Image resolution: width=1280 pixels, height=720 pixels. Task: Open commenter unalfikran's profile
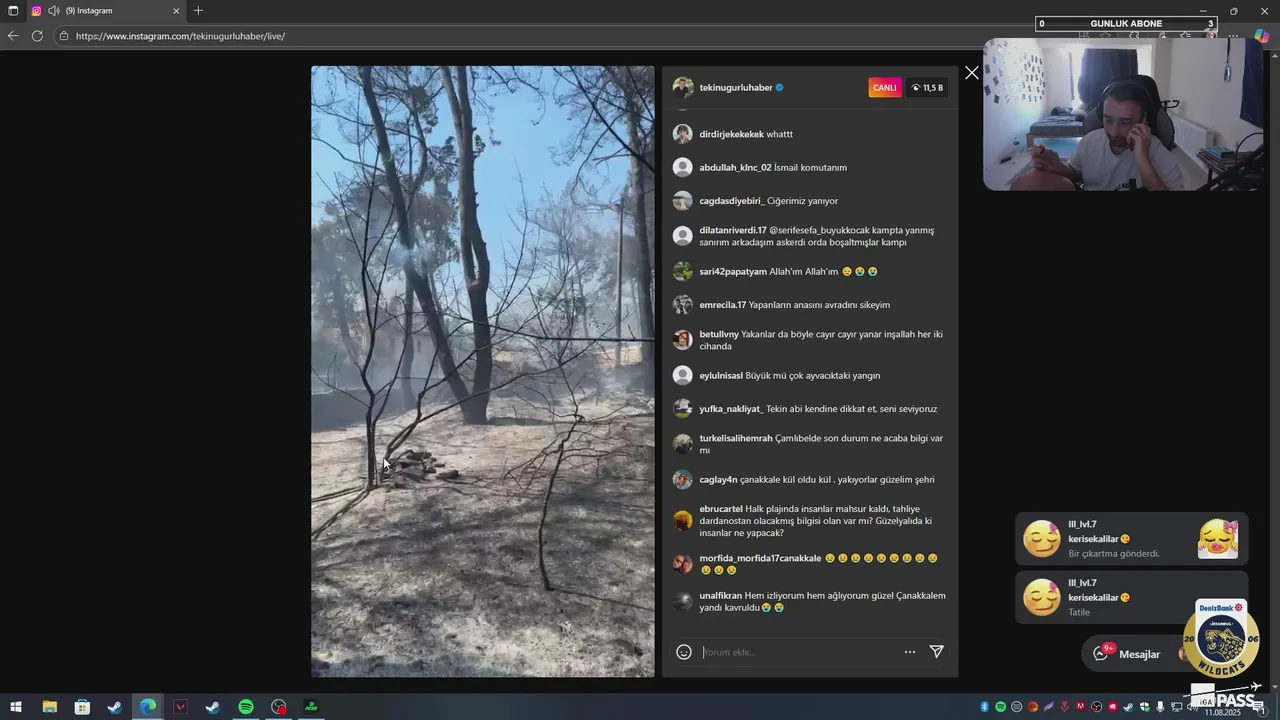(720, 596)
